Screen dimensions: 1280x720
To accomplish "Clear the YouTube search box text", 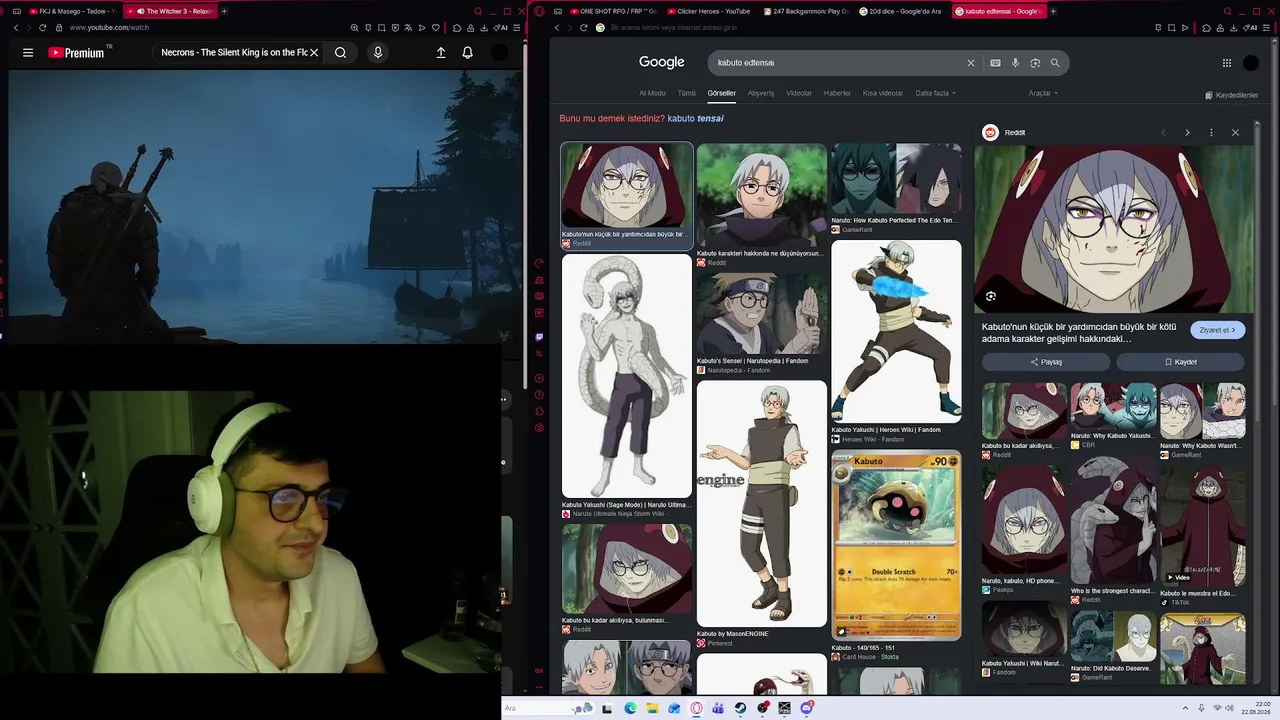I will pos(314,53).
